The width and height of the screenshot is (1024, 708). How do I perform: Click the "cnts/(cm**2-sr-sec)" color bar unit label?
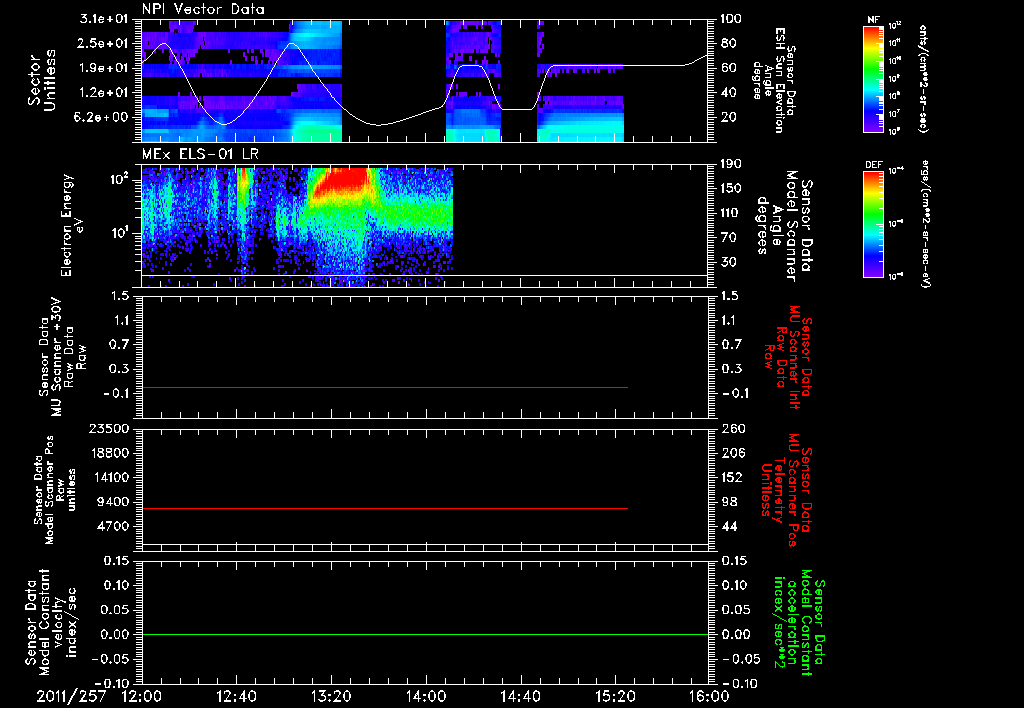[x=923, y=78]
